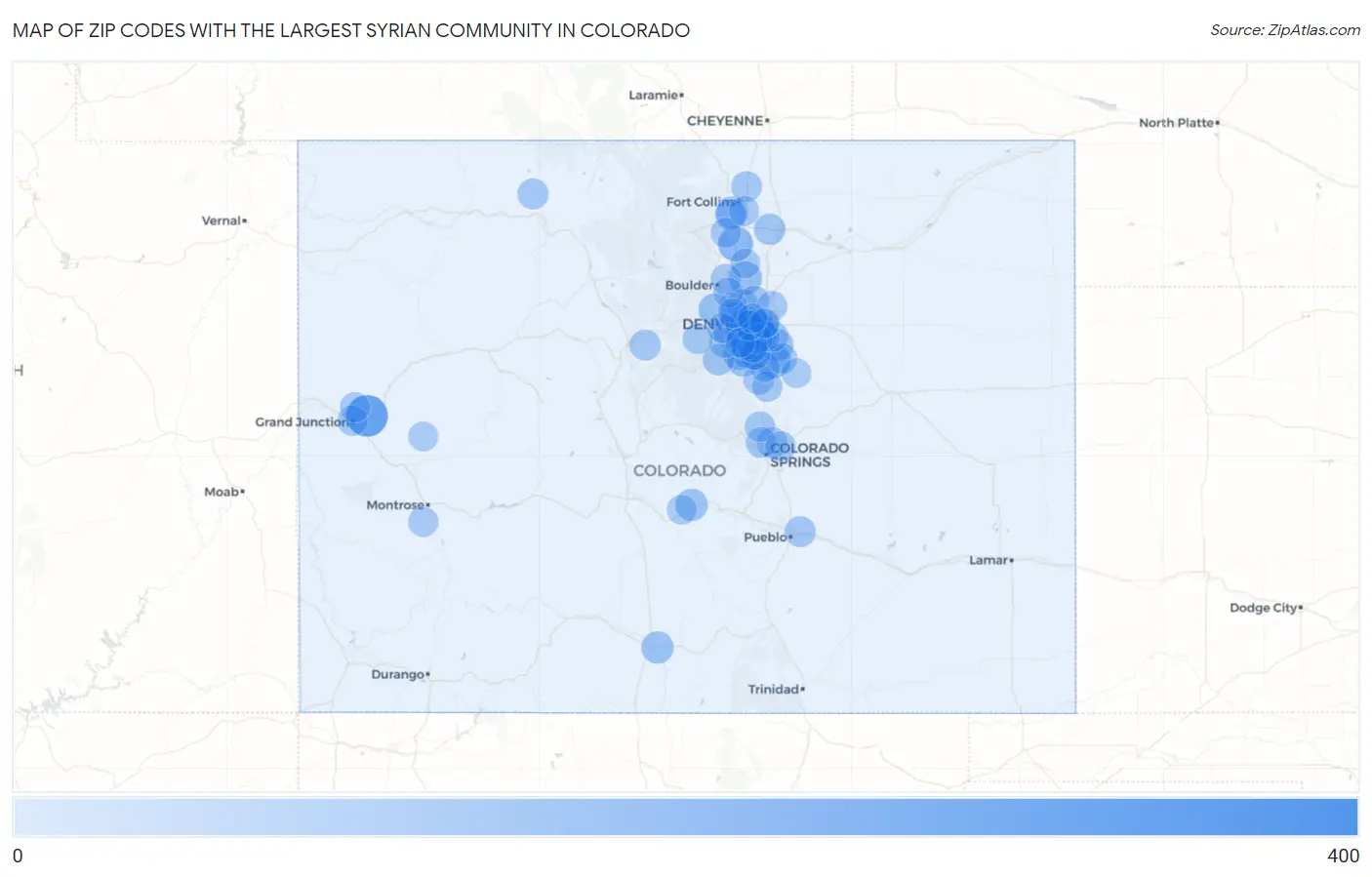Click the Source: ZipAtlas.com attribution
The height and width of the screenshot is (877, 1372).
click(1285, 30)
